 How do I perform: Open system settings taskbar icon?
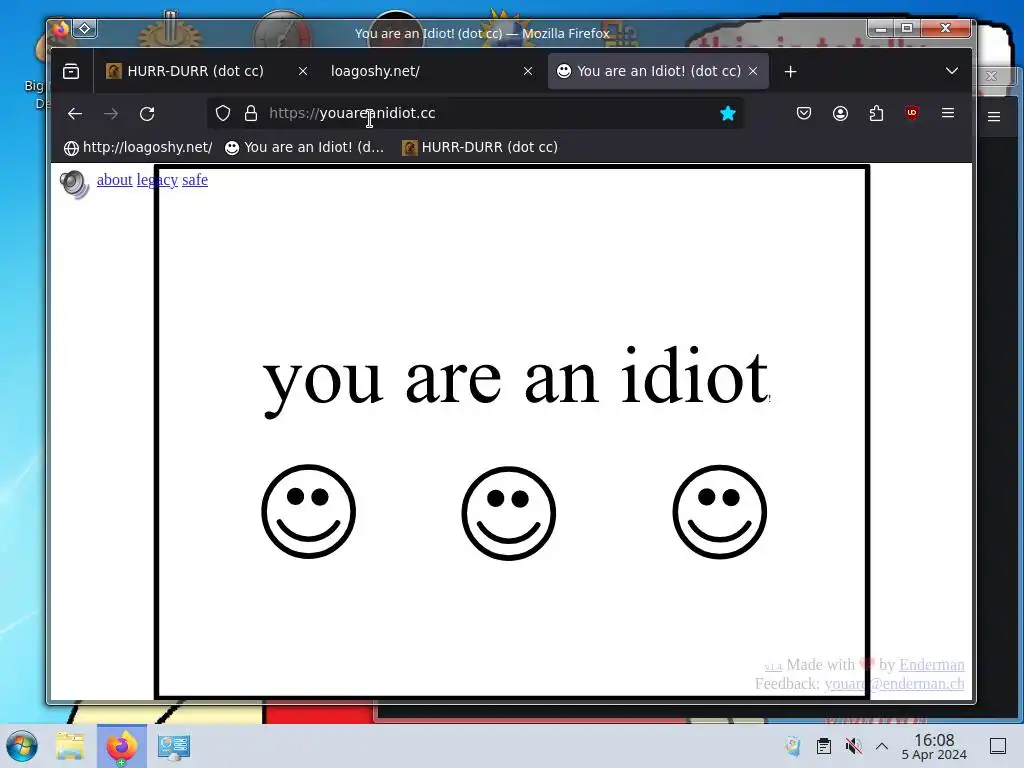click(x=174, y=746)
